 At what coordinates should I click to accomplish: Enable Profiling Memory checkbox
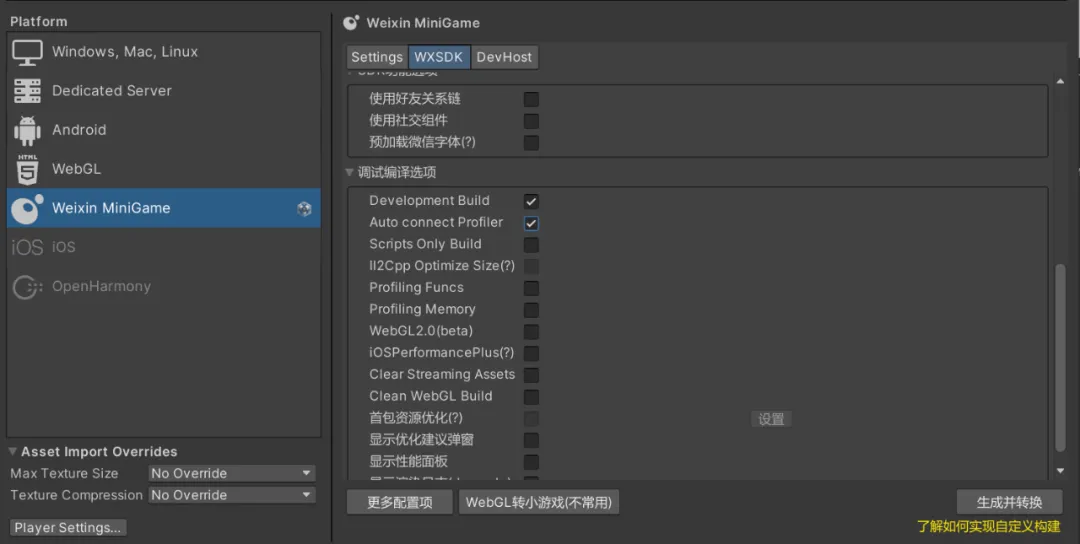[x=531, y=310]
